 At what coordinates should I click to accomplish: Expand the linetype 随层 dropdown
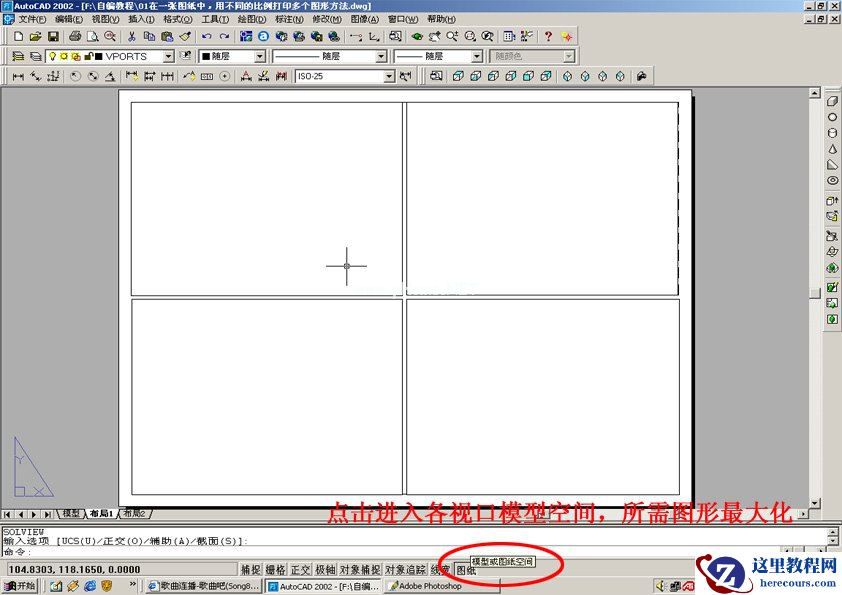coord(381,56)
